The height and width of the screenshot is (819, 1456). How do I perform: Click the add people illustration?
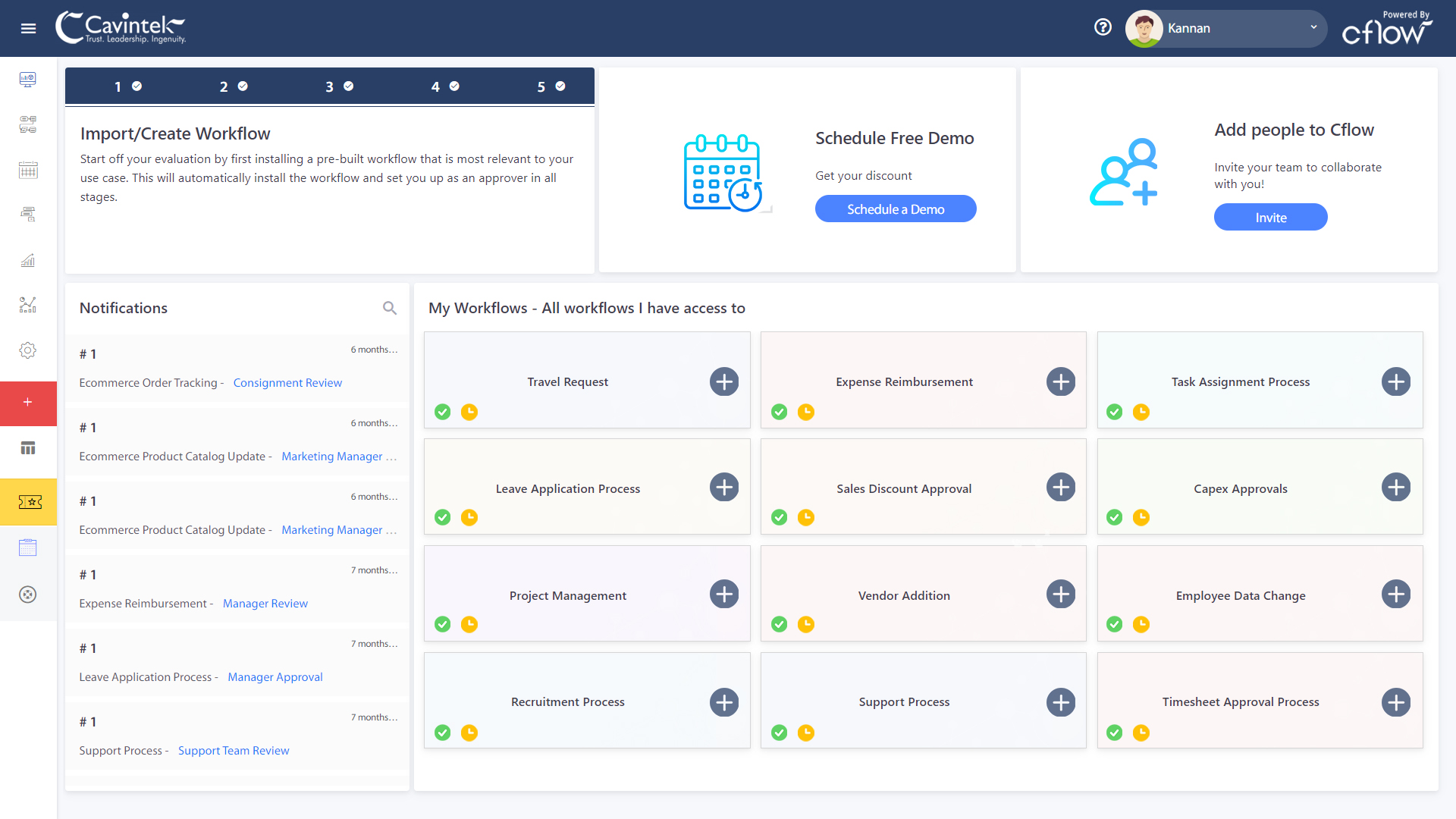point(1124,172)
